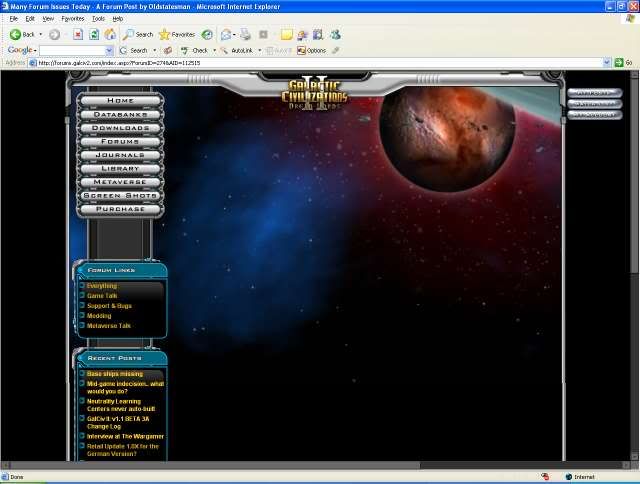The width and height of the screenshot is (640, 484).
Task: Click the Mail envelope icon
Action: pyautogui.click(x=225, y=35)
